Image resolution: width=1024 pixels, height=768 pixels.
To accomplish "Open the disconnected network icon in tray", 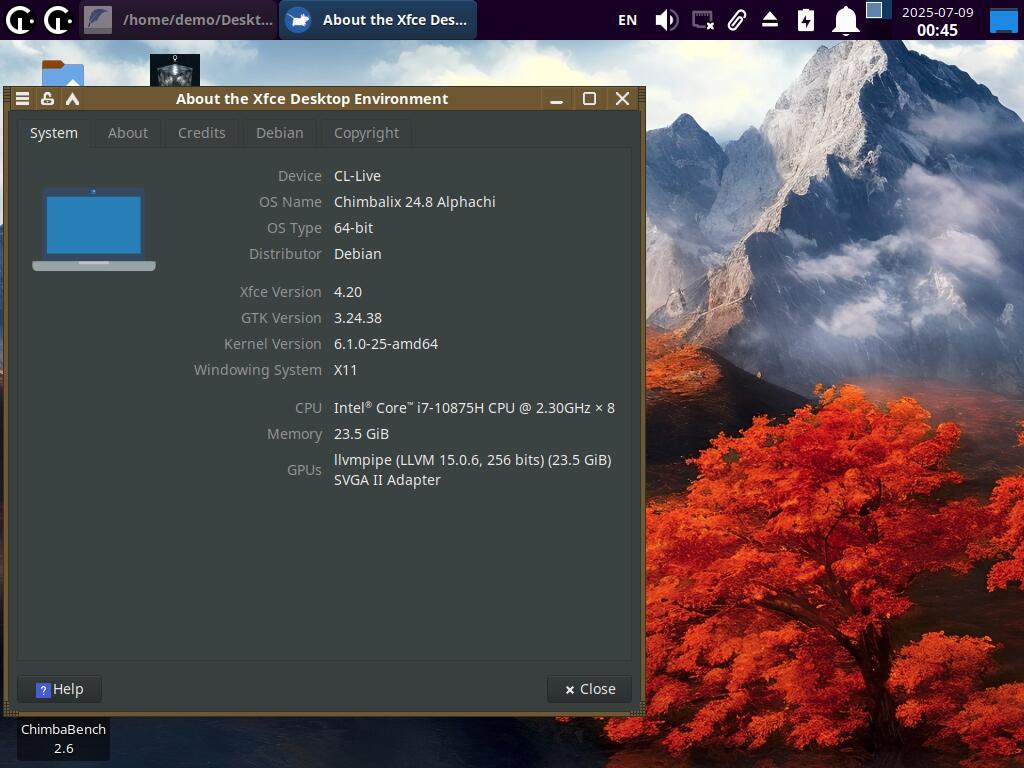I will (x=703, y=20).
